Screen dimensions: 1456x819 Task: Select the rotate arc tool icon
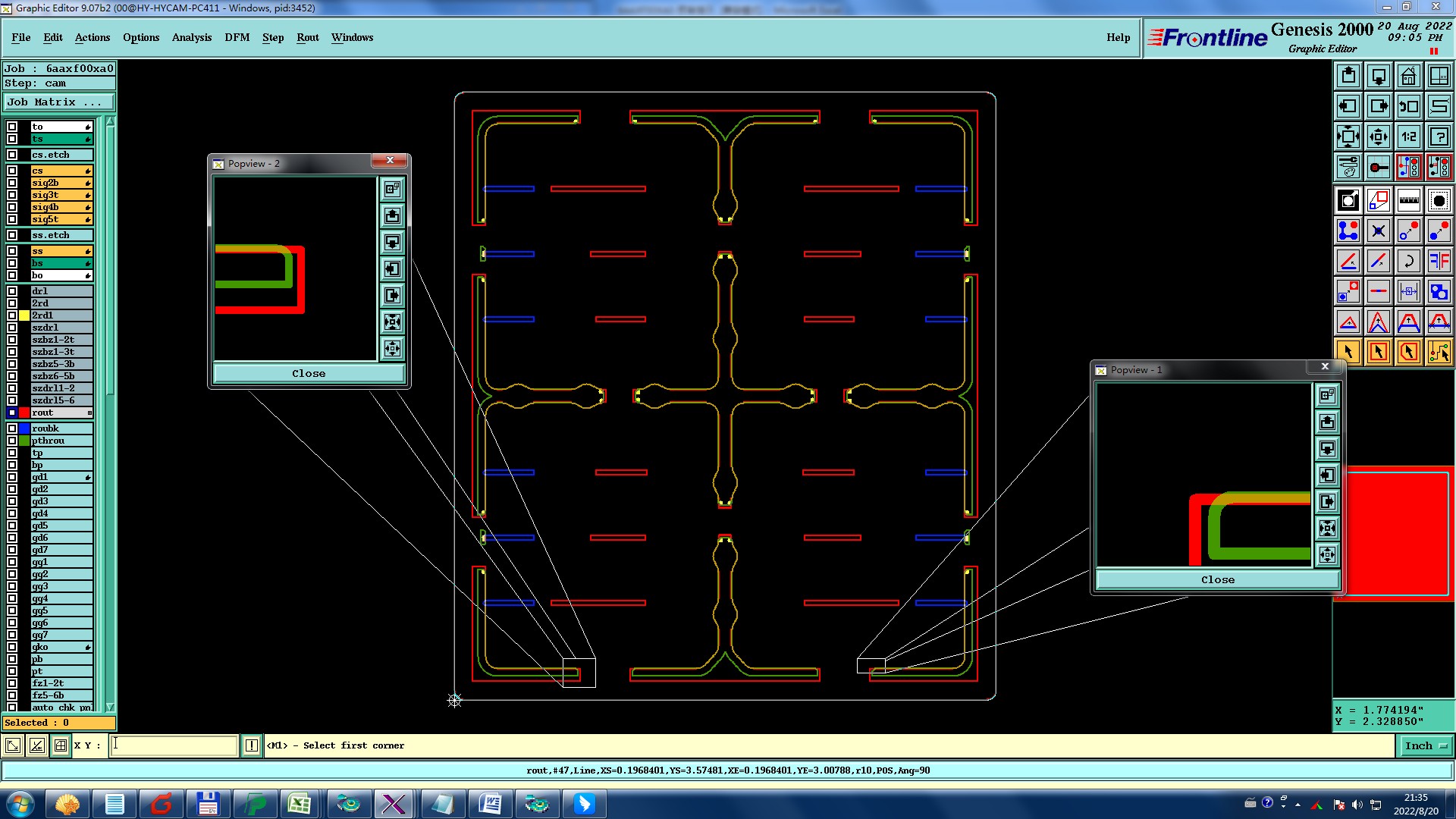click(x=1408, y=261)
